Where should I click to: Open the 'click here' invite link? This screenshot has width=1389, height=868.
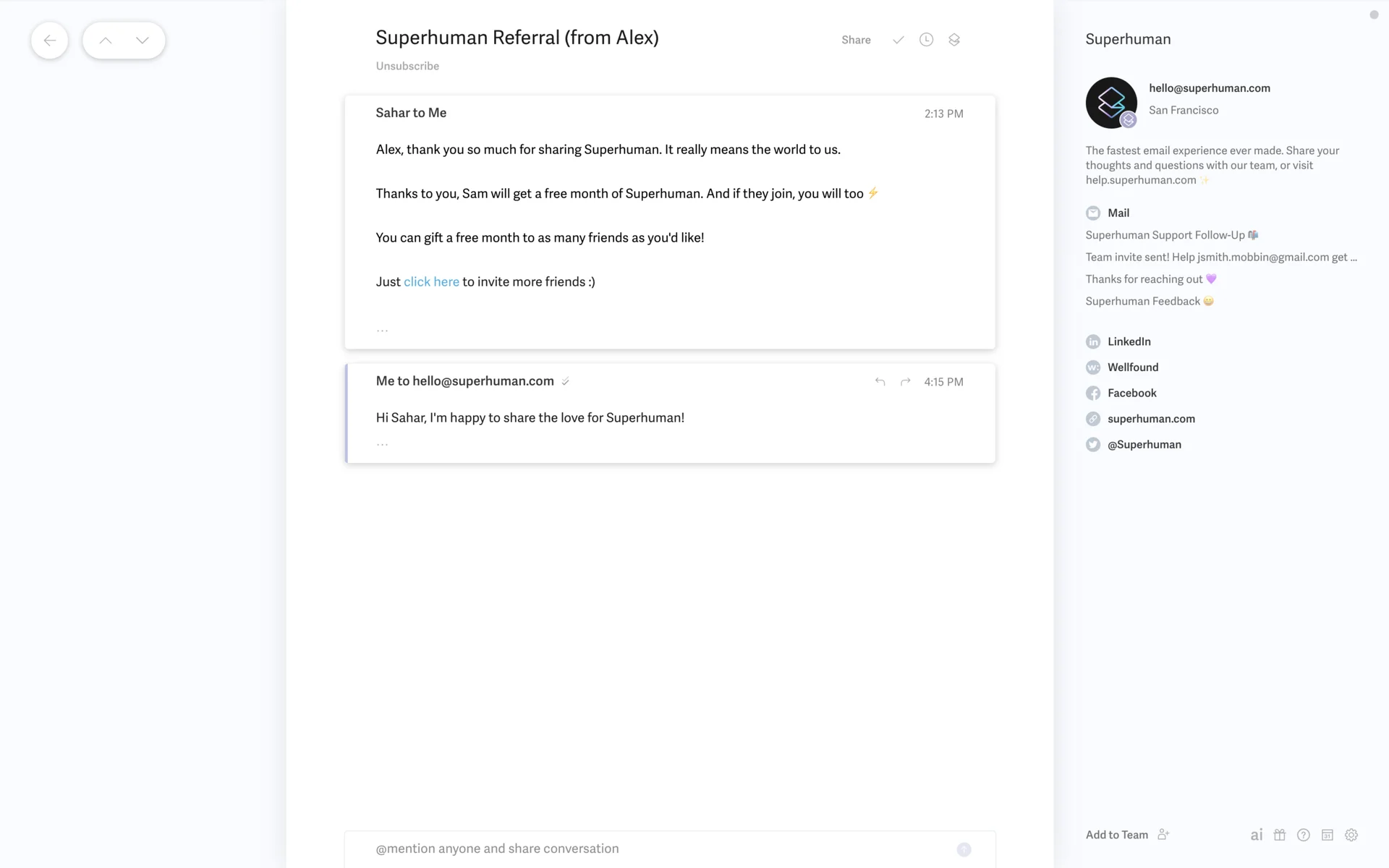click(431, 281)
